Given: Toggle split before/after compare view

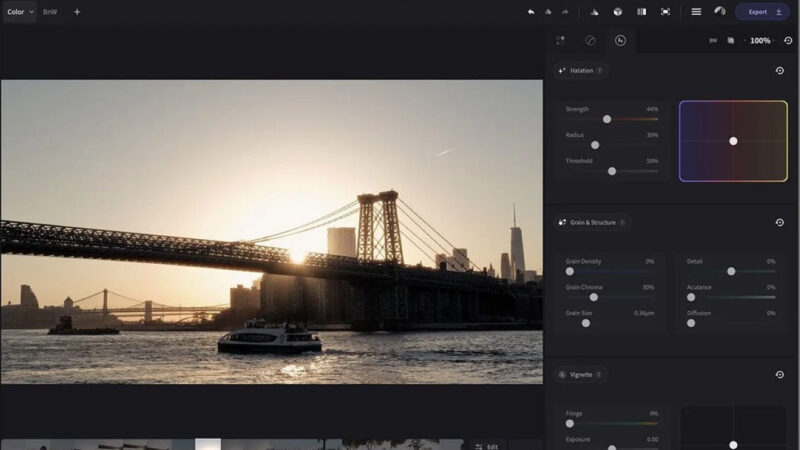Looking at the screenshot, I should pos(641,12).
